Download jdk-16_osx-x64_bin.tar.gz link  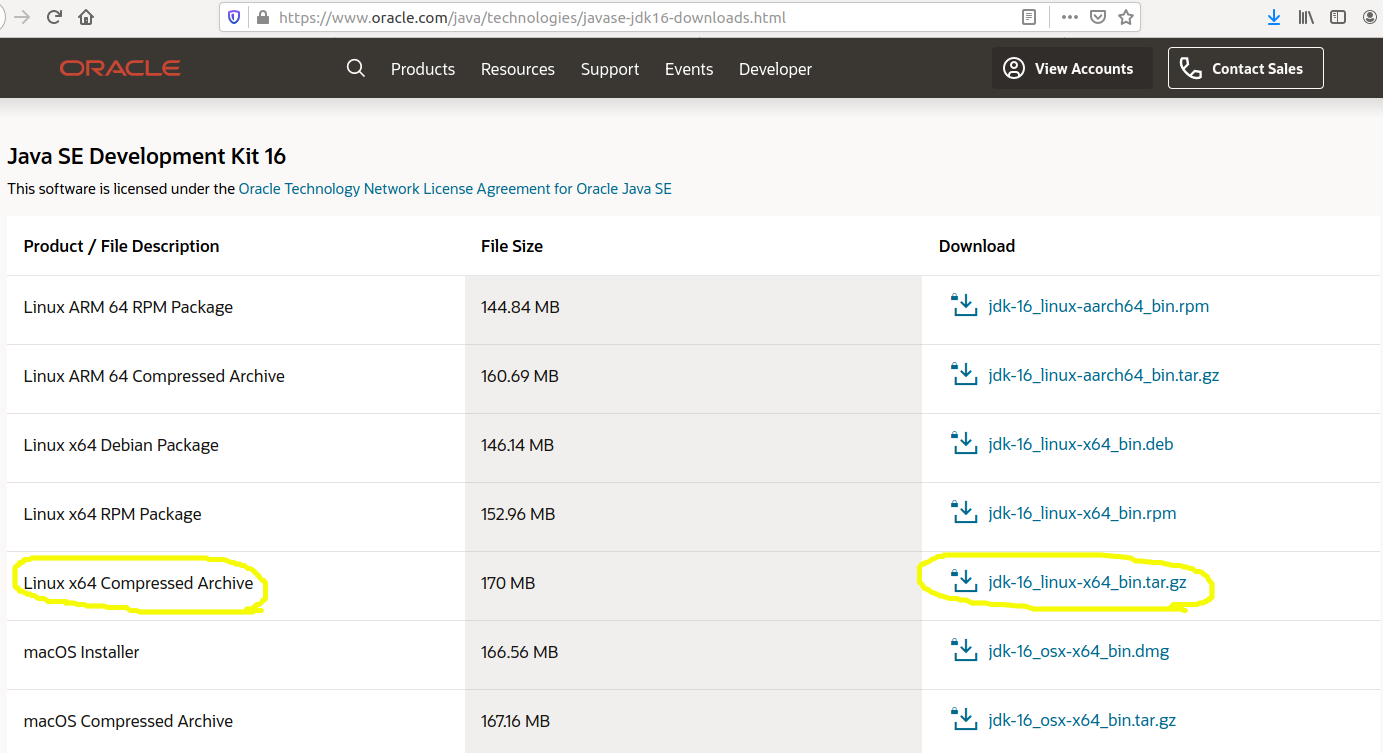tap(1082, 720)
